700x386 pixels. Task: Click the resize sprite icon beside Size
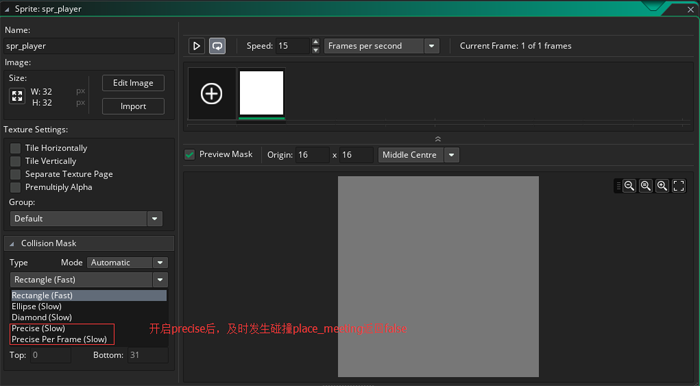(x=17, y=96)
